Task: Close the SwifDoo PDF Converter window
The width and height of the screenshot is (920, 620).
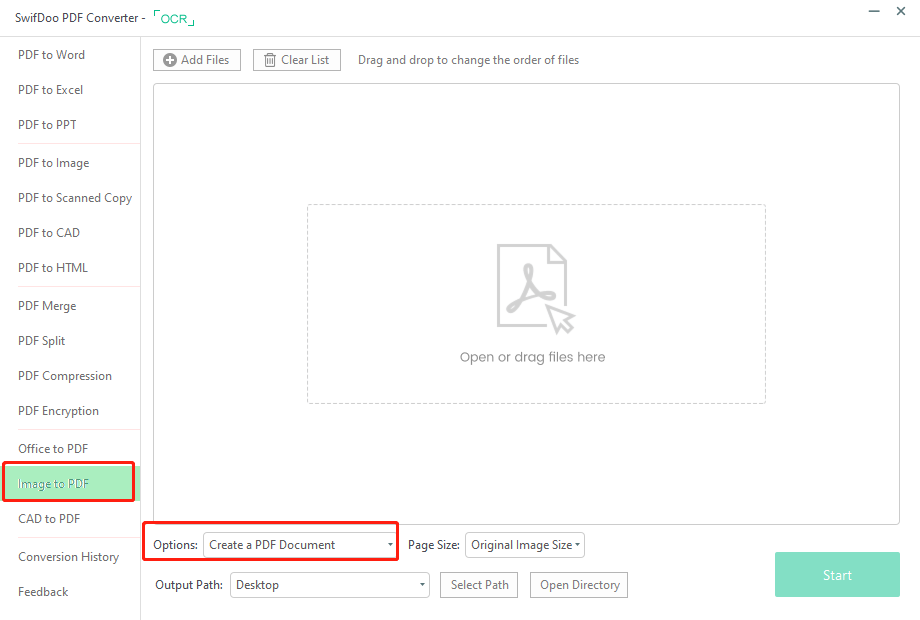Action: [x=901, y=11]
